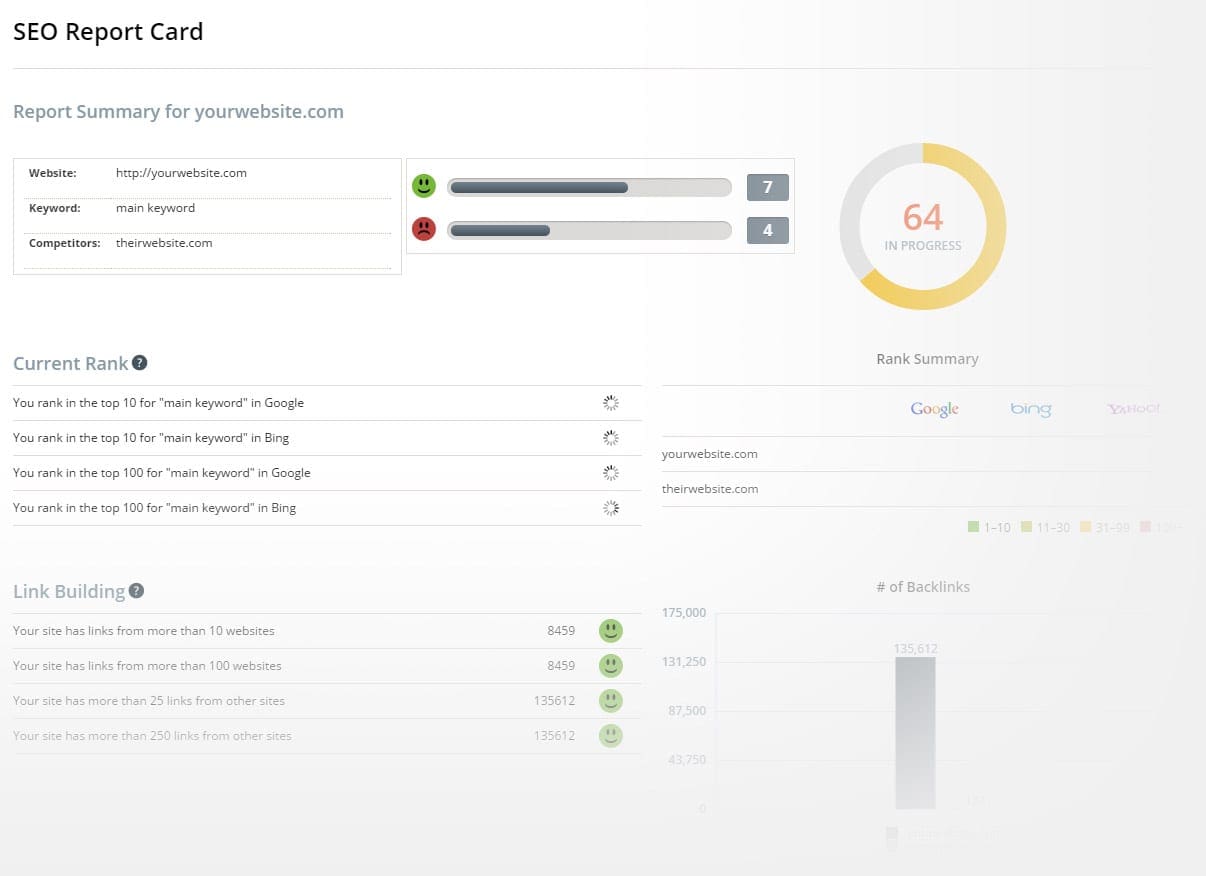Click the Link Building help question icon
This screenshot has height=876, width=1206.
point(137,591)
